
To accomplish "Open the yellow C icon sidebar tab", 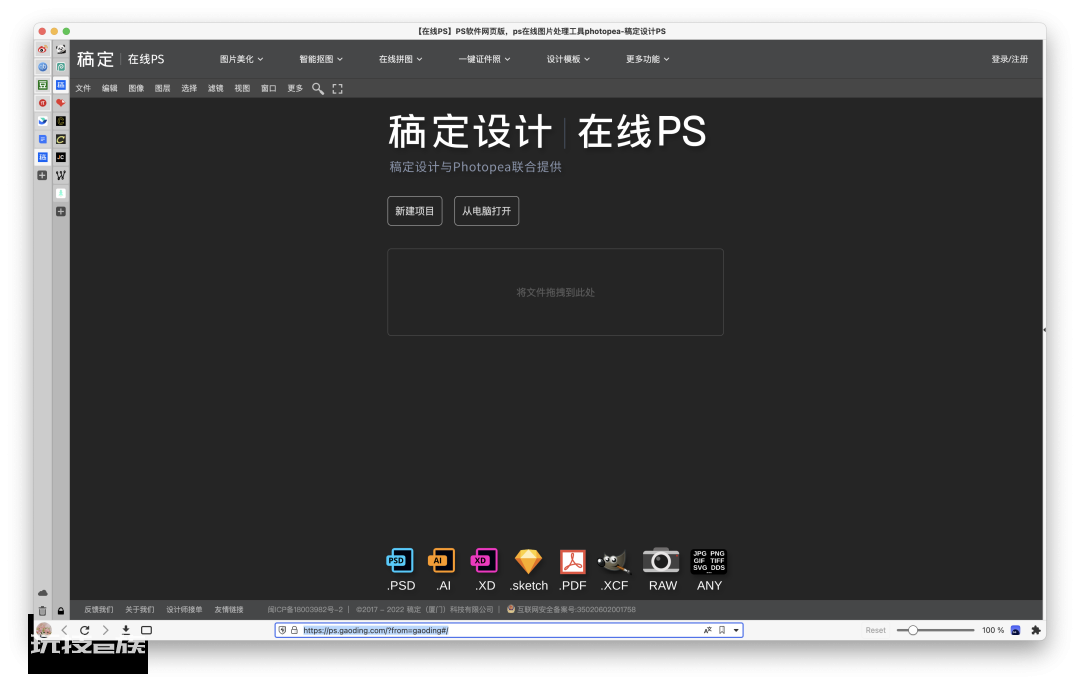I will click(x=61, y=139).
